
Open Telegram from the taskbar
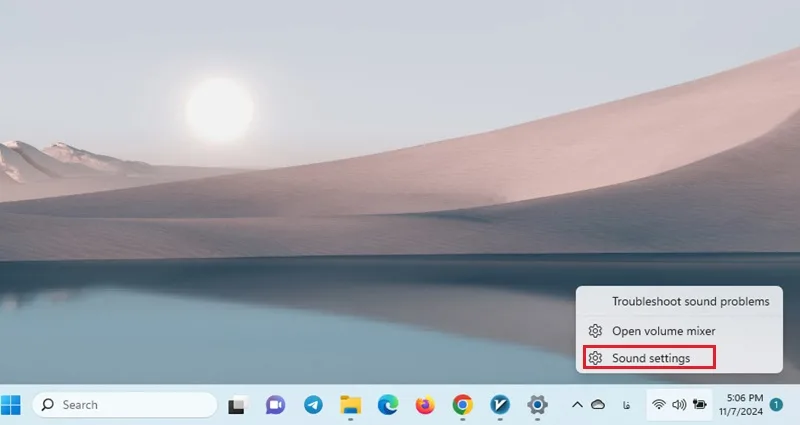click(x=313, y=405)
